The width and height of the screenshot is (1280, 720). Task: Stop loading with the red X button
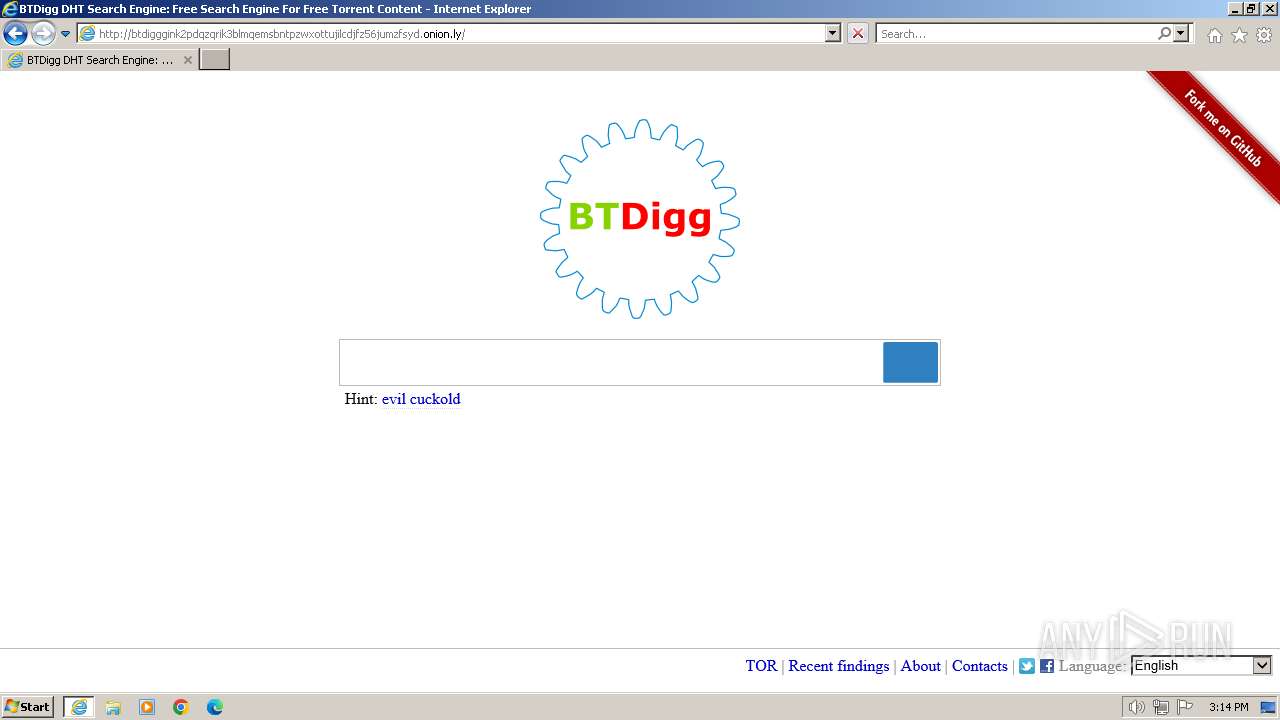[x=858, y=33]
